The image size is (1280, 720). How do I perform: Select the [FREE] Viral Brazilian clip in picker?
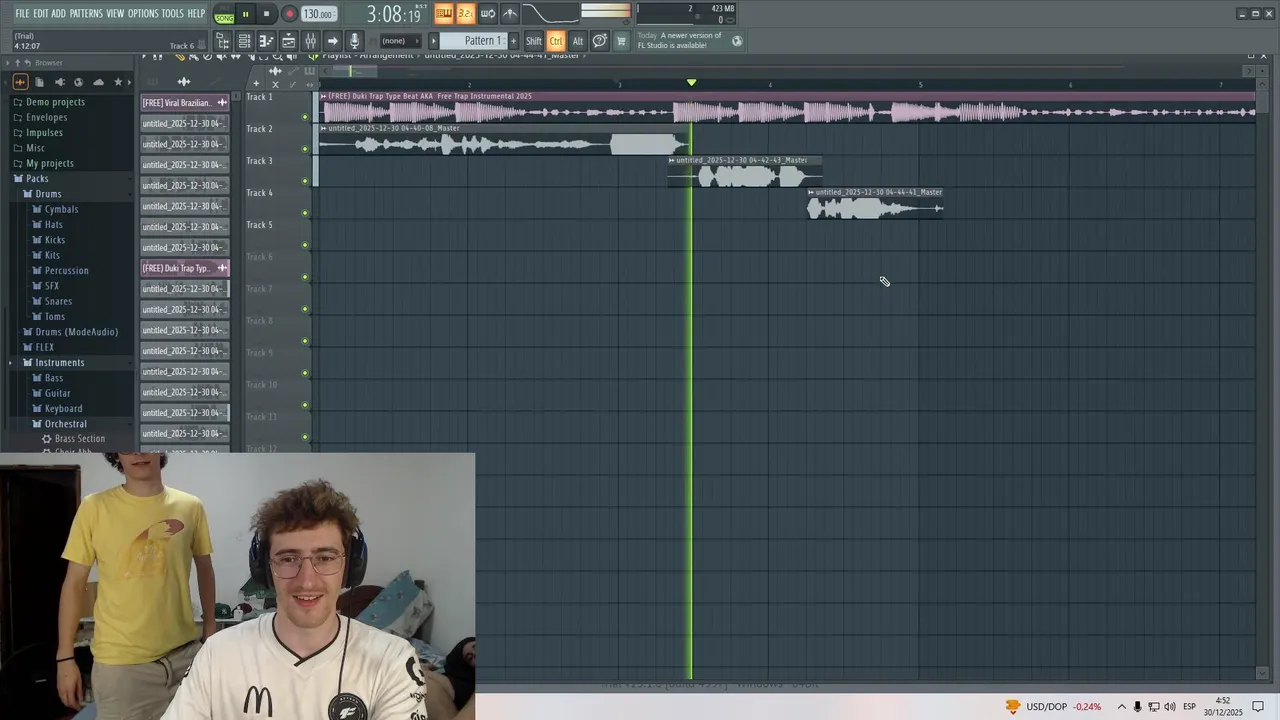(x=185, y=103)
